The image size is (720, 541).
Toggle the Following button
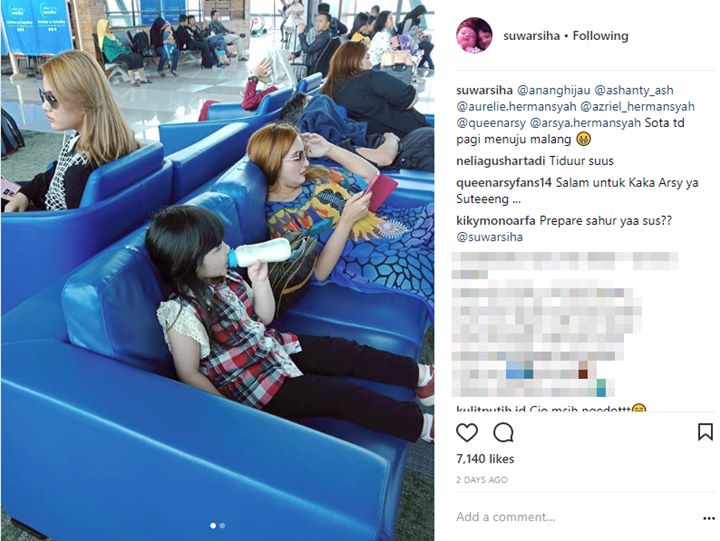coord(600,36)
